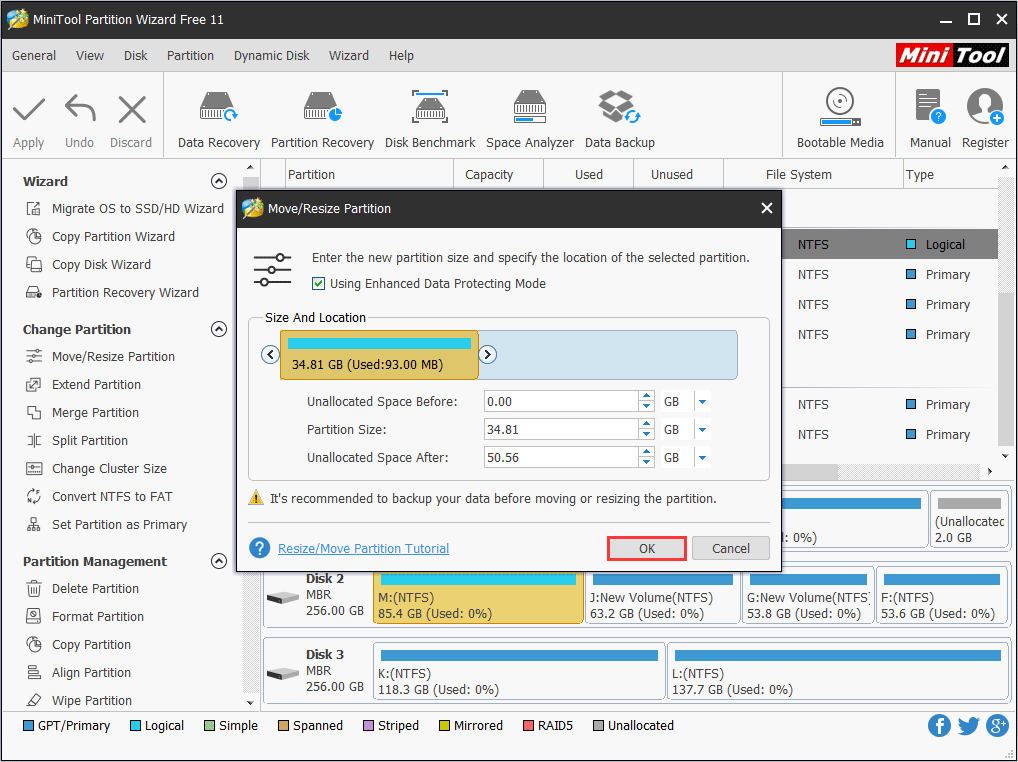Select Set Partition as Primary

106,524
